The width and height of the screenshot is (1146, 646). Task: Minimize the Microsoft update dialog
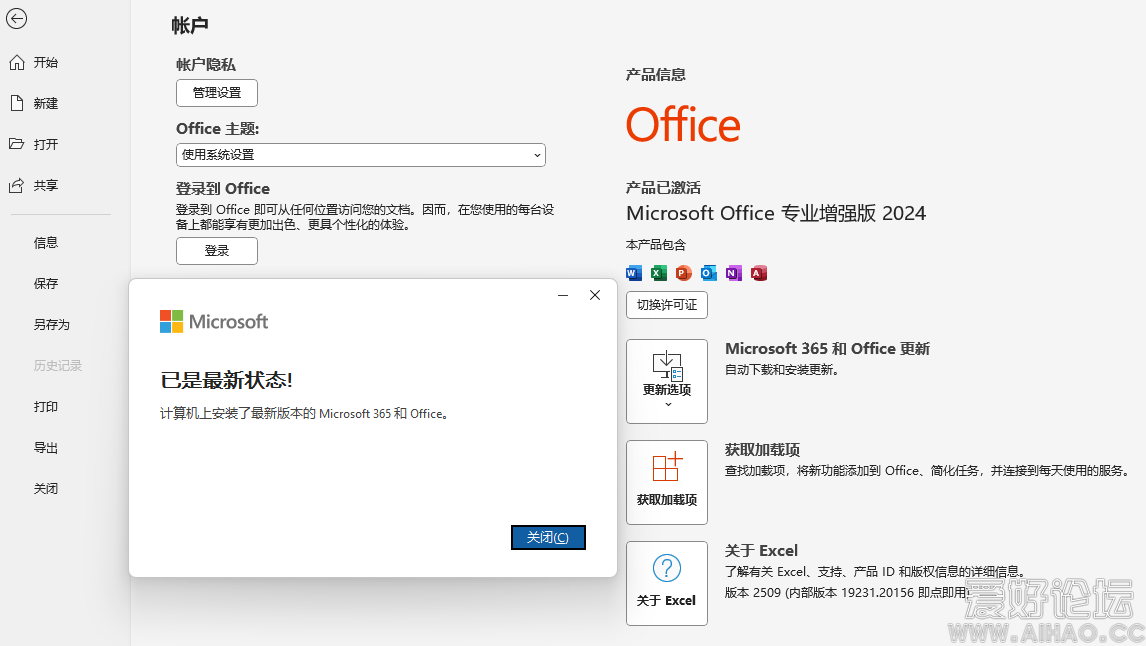563,295
